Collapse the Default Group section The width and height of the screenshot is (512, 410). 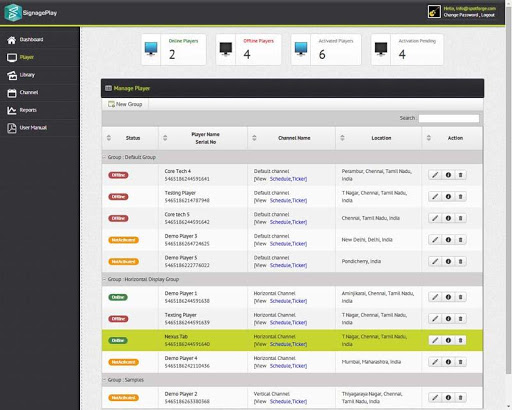coord(104,157)
